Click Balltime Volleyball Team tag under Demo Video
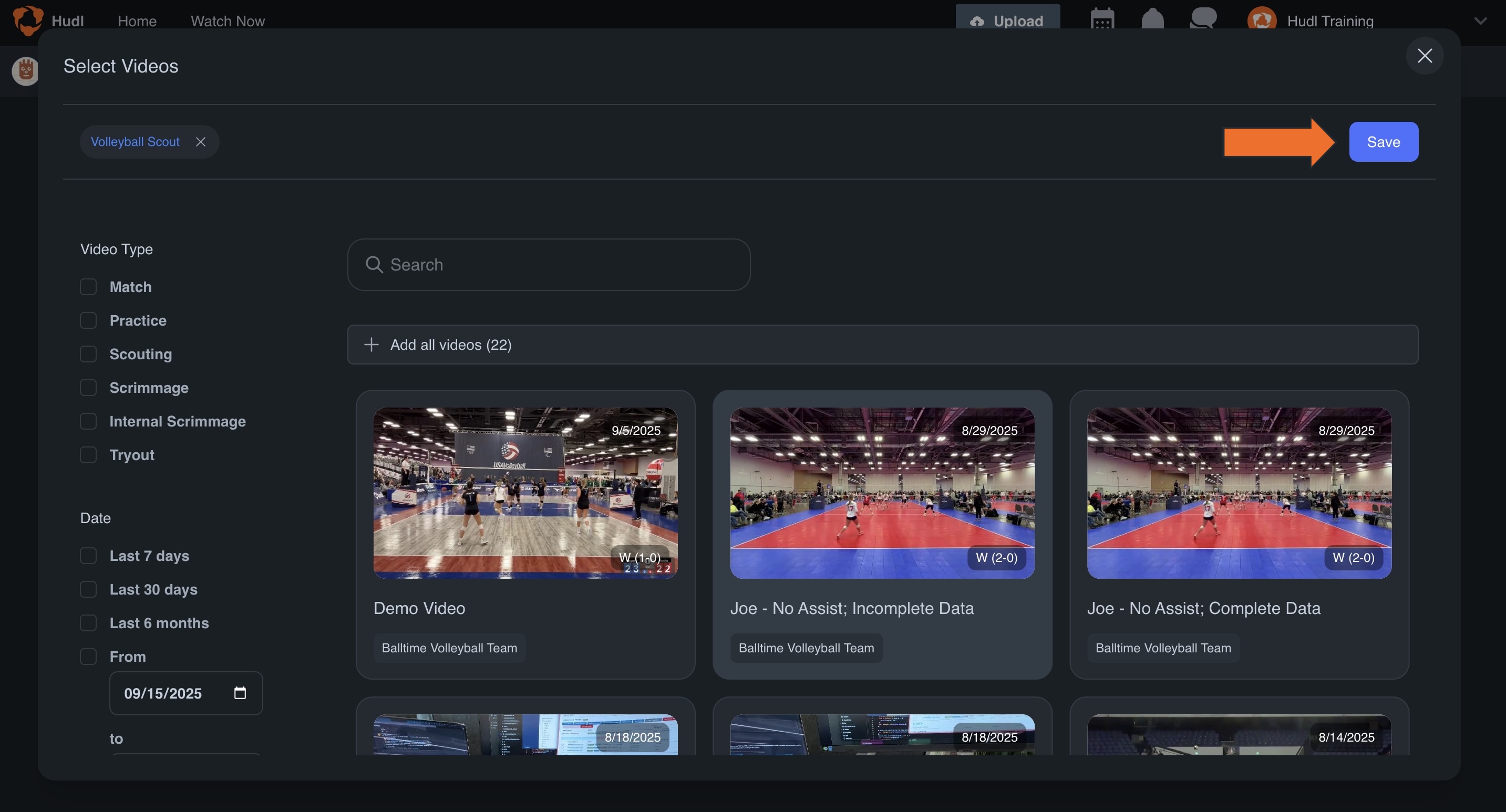The height and width of the screenshot is (812, 1506). (x=450, y=648)
